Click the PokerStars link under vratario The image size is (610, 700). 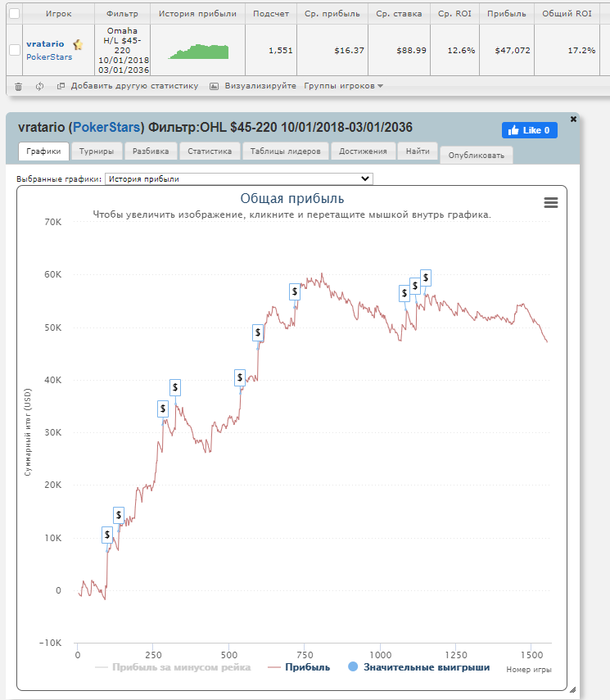point(49,57)
